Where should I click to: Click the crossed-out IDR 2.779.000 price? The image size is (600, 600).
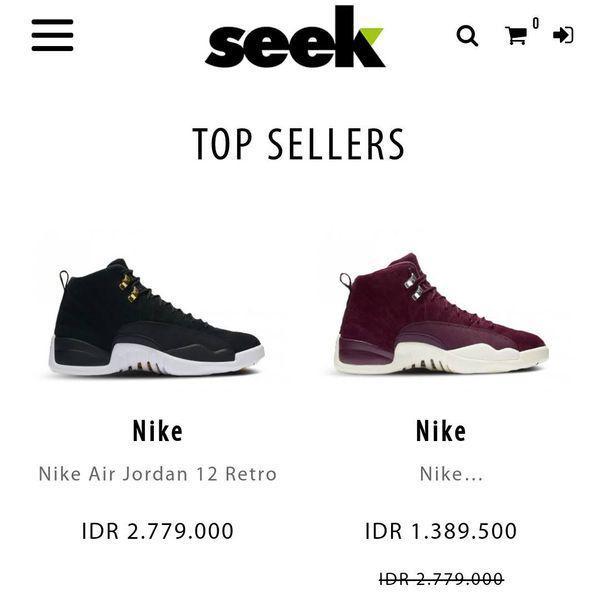coord(441,579)
